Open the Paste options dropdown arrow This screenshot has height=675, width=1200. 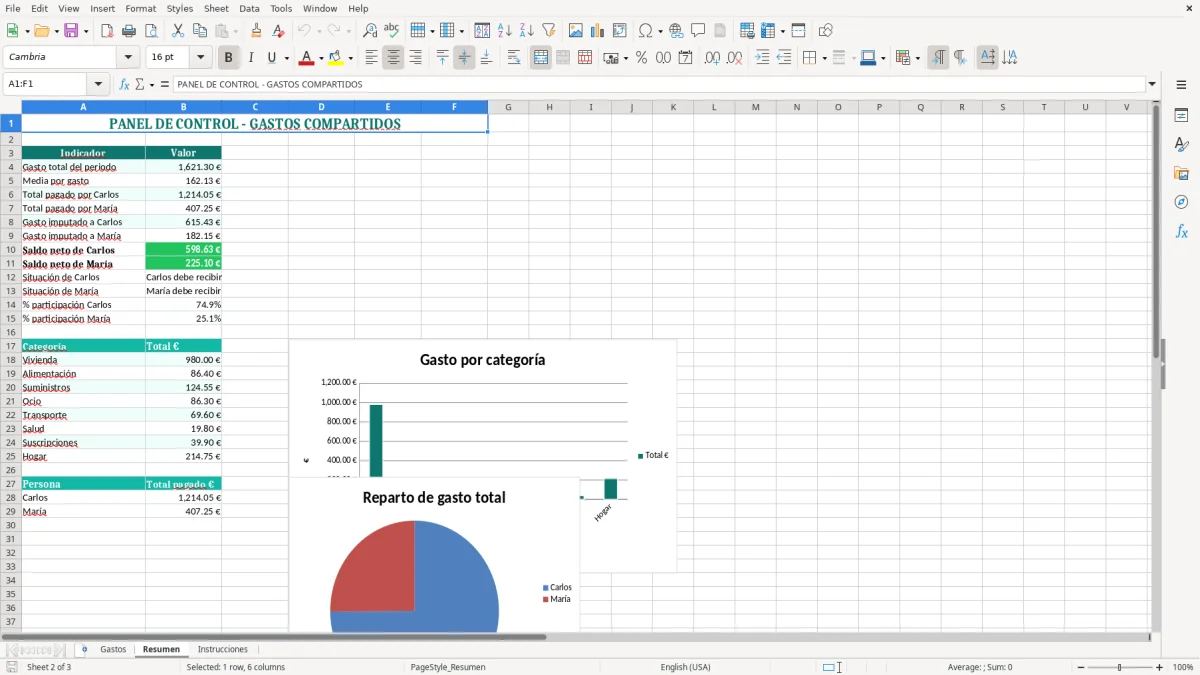click(236, 31)
